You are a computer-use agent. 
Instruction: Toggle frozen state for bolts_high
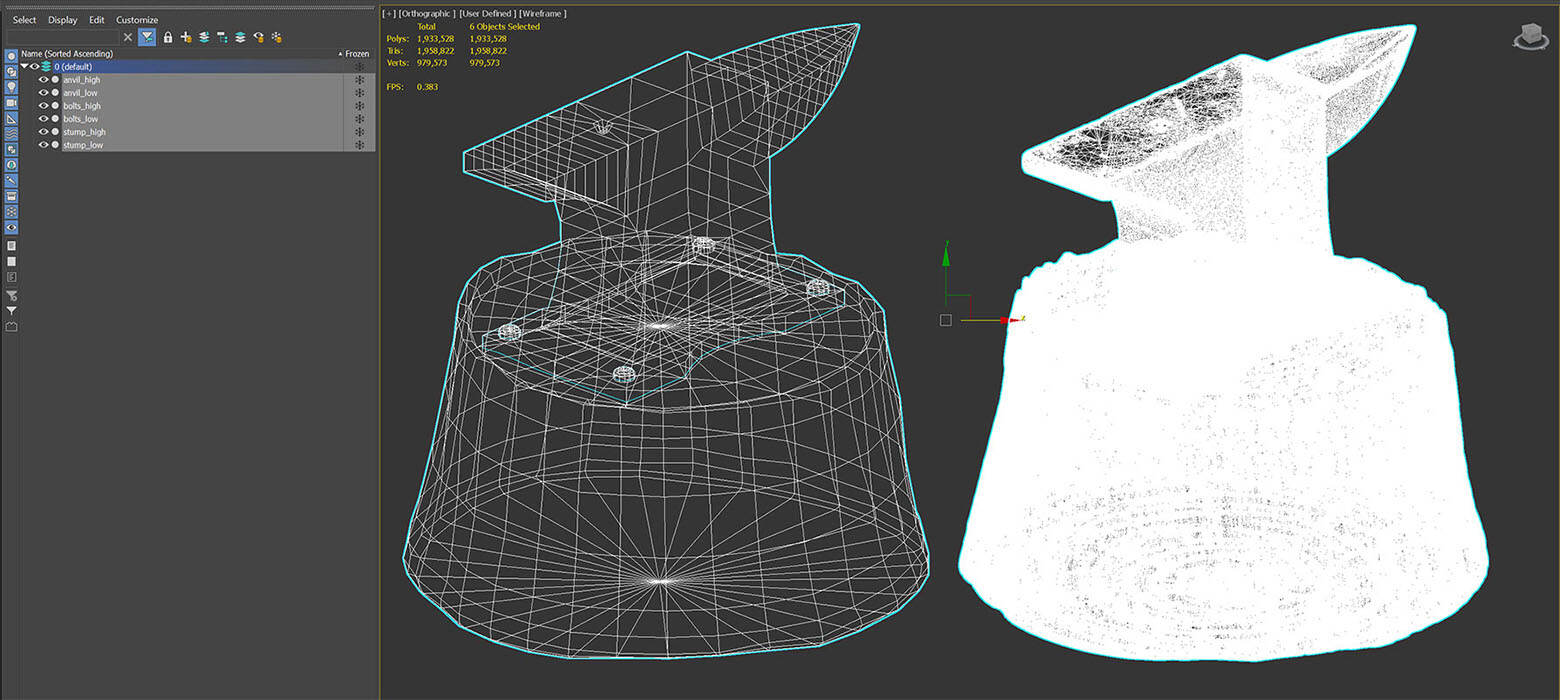click(x=359, y=106)
